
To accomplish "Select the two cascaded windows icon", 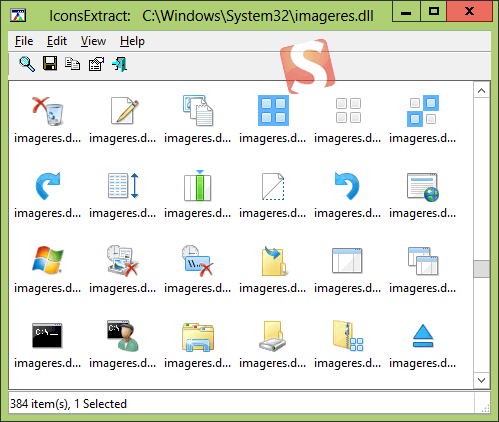I will (423, 261).
